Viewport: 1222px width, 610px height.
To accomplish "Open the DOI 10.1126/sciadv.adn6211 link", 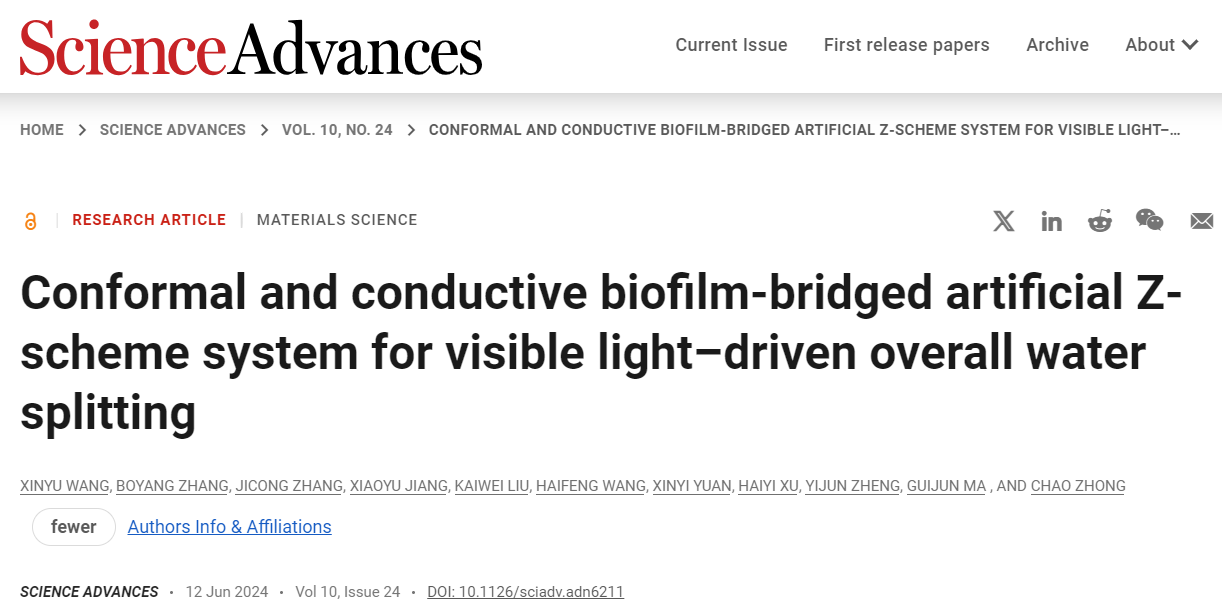I will (x=525, y=592).
